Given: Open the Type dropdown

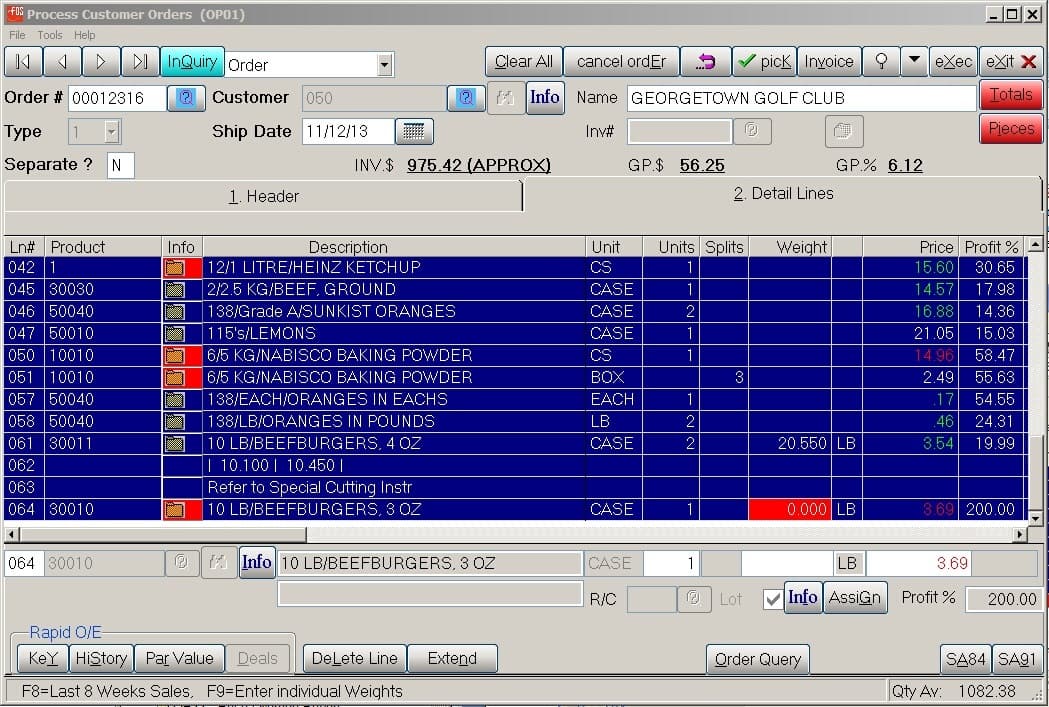Looking at the screenshot, I should click(x=112, y=131).
